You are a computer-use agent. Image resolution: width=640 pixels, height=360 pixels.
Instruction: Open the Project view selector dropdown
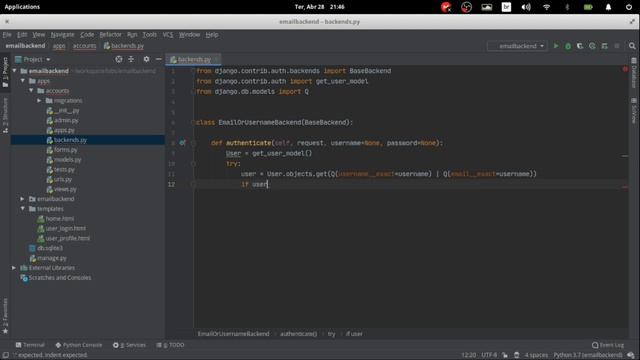click(33, 59)
